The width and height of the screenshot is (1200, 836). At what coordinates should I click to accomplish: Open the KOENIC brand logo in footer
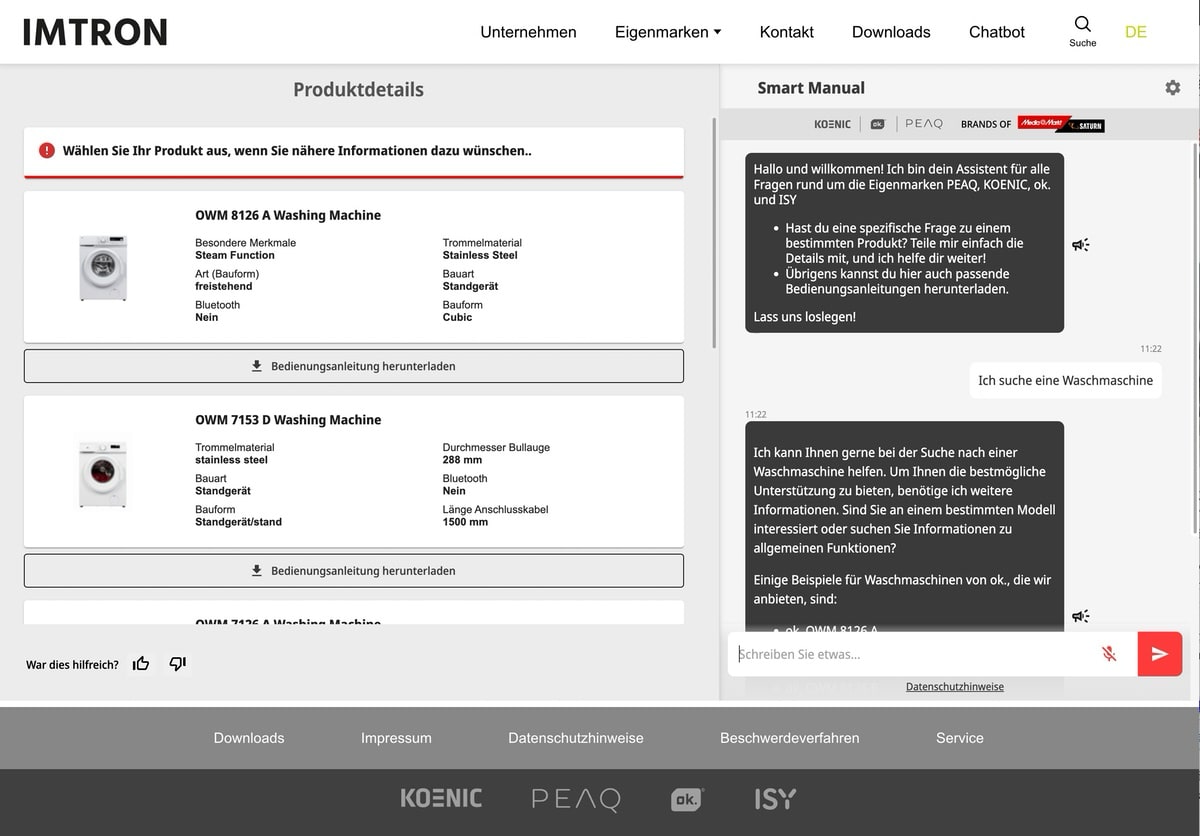441,798
